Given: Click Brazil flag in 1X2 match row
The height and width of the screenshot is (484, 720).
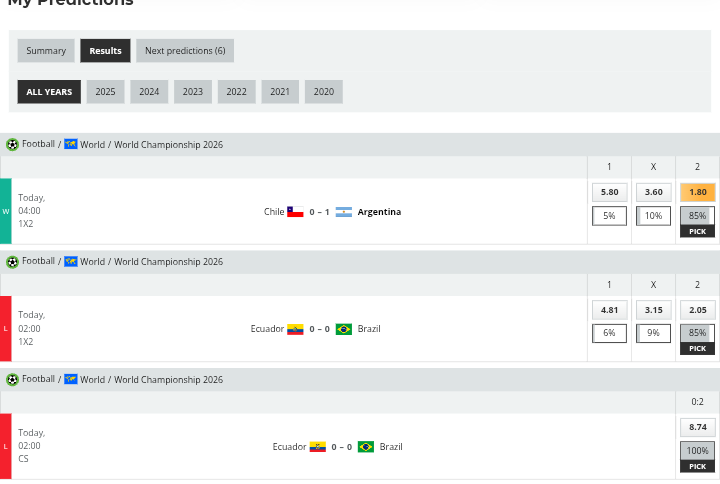Looking at the screenshot, I should [x=344, y=329].
